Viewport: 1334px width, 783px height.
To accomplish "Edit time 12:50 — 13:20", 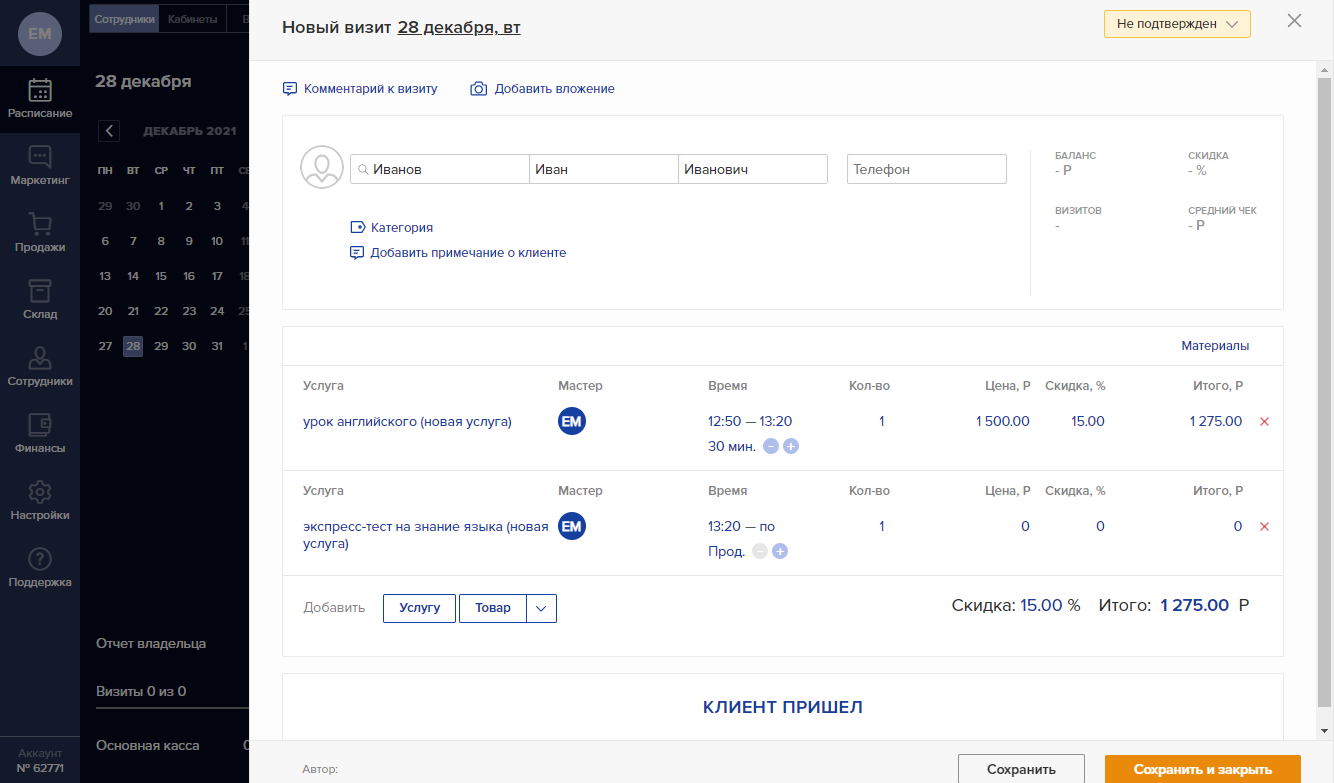I will tap(750, 422).
